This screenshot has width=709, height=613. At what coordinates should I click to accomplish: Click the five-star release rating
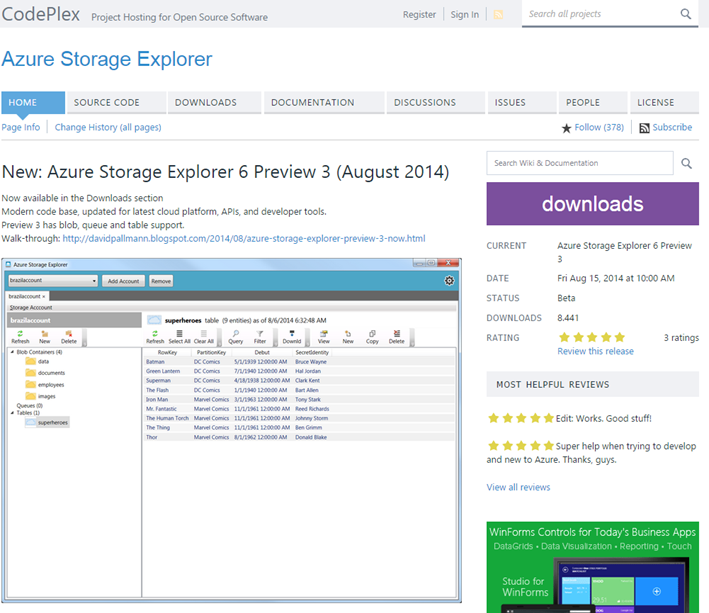(x=592, y=337)
